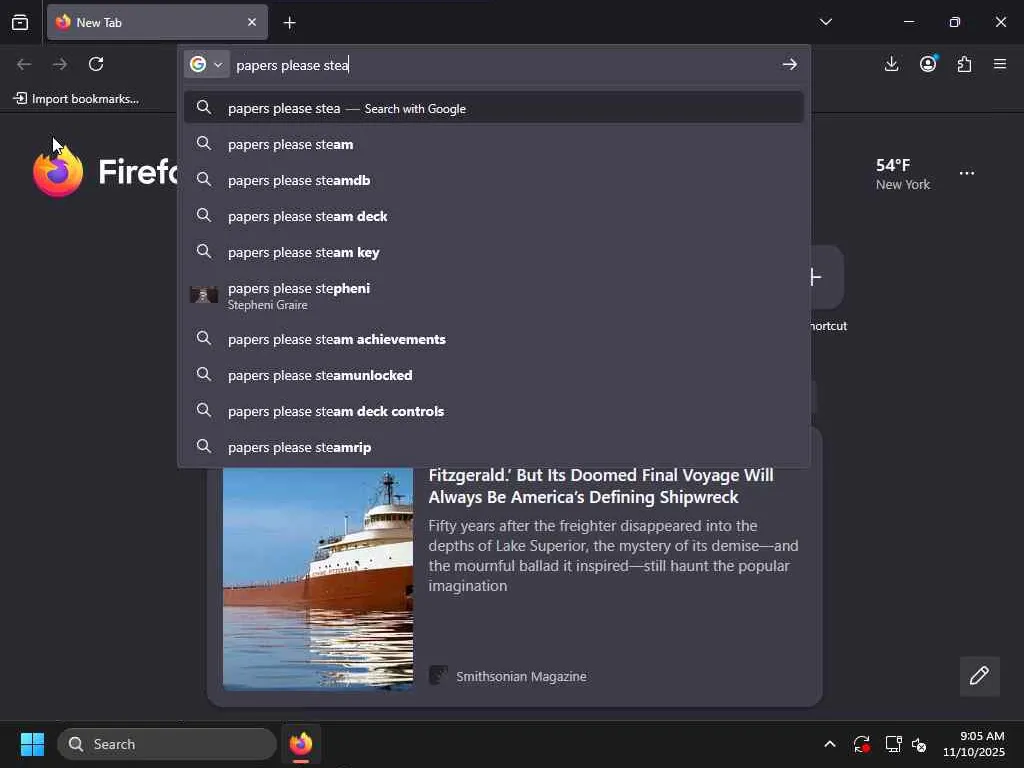Close the New Tab tab
Screen dimensions: 1024x768
pos(252,22)
